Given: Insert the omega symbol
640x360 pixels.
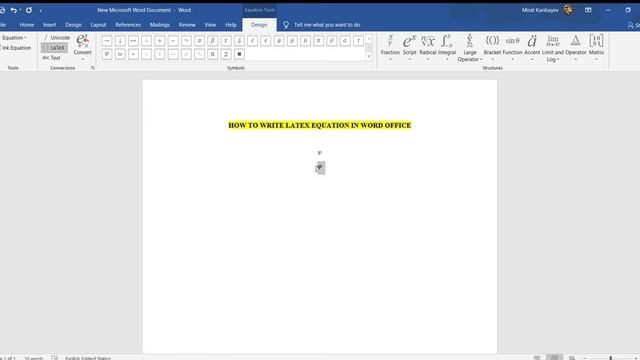Looking at the screenshot, I should tap(120, 54).
